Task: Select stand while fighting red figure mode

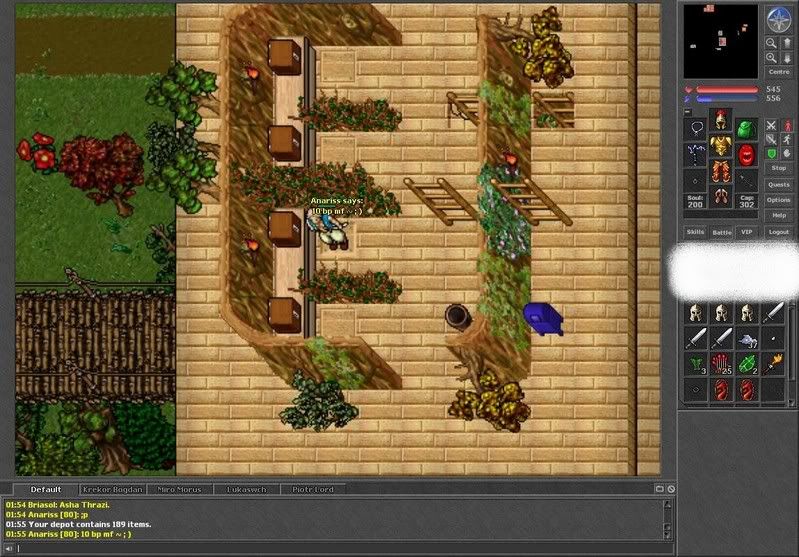Action: coord(787,125)
